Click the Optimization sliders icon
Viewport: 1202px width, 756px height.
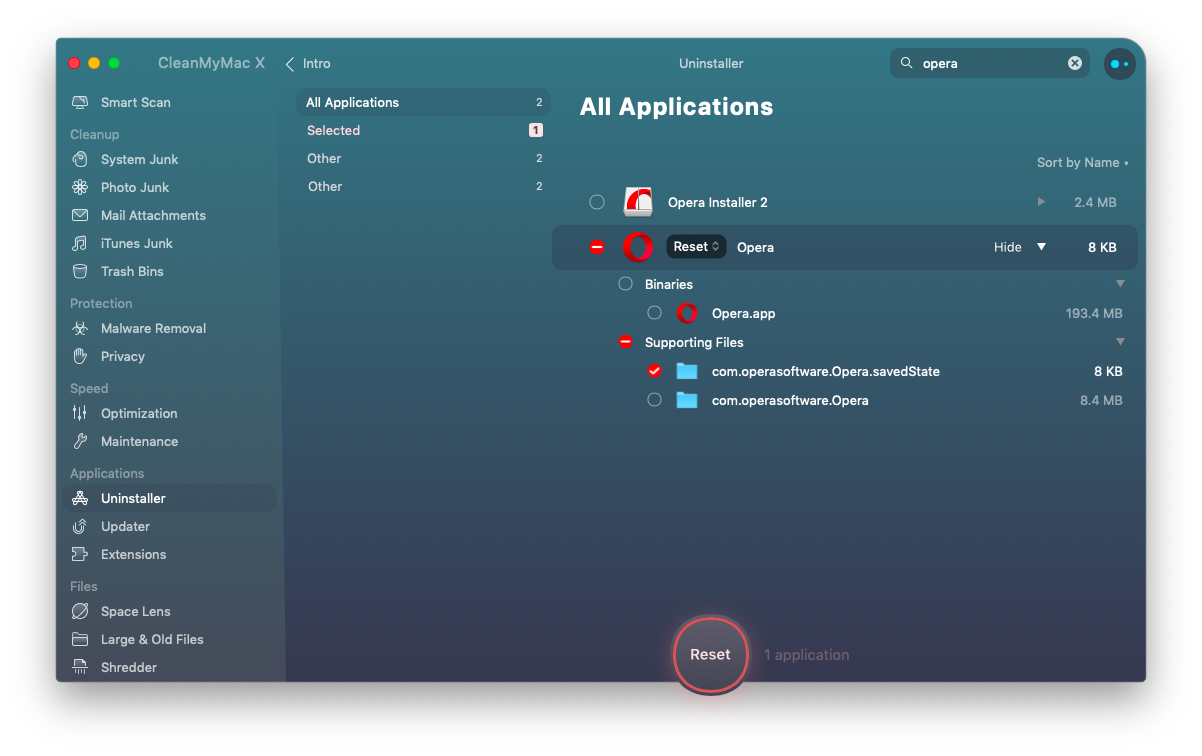point(80,413)
